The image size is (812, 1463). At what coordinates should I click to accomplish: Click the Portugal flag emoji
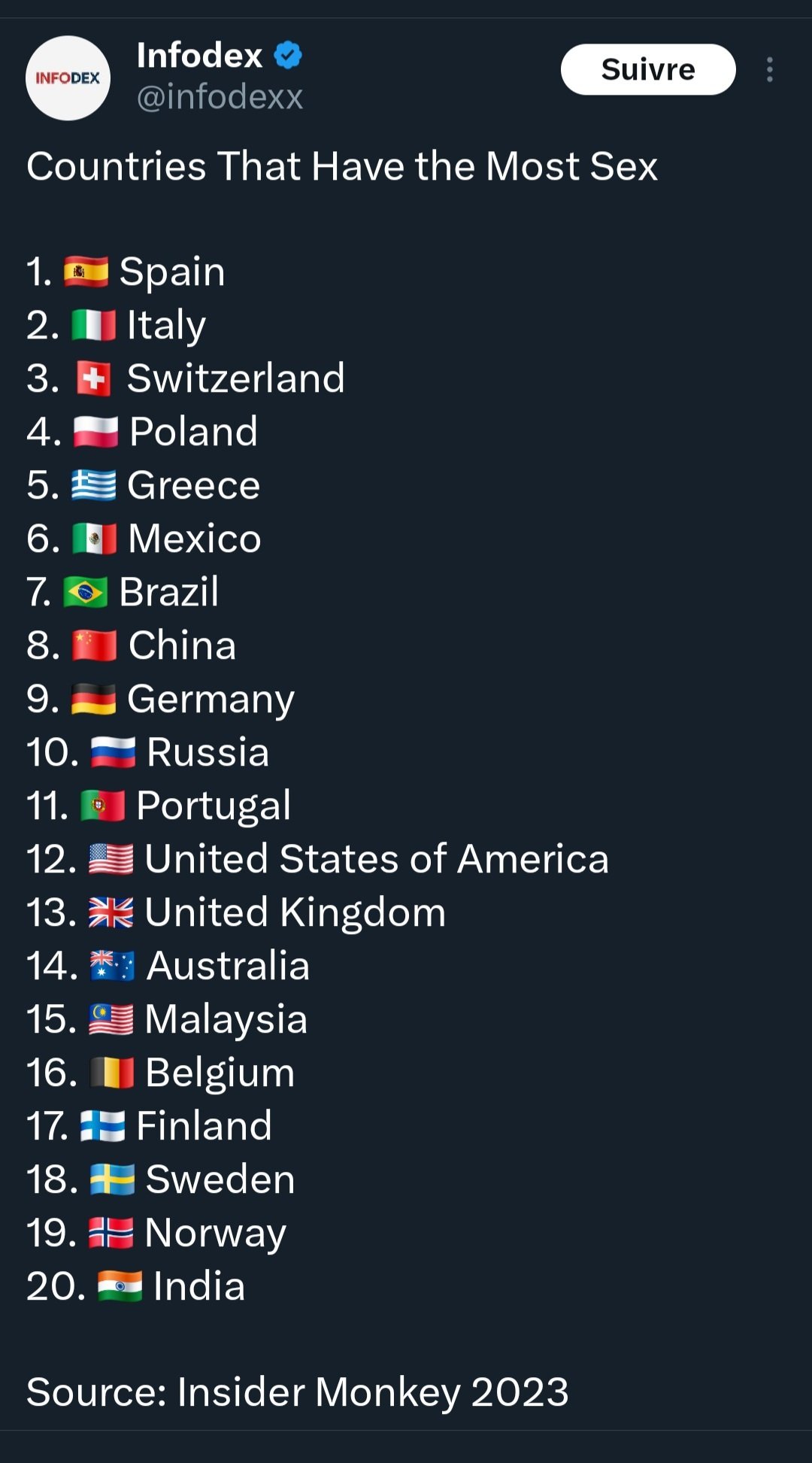[x=103, y=806]
